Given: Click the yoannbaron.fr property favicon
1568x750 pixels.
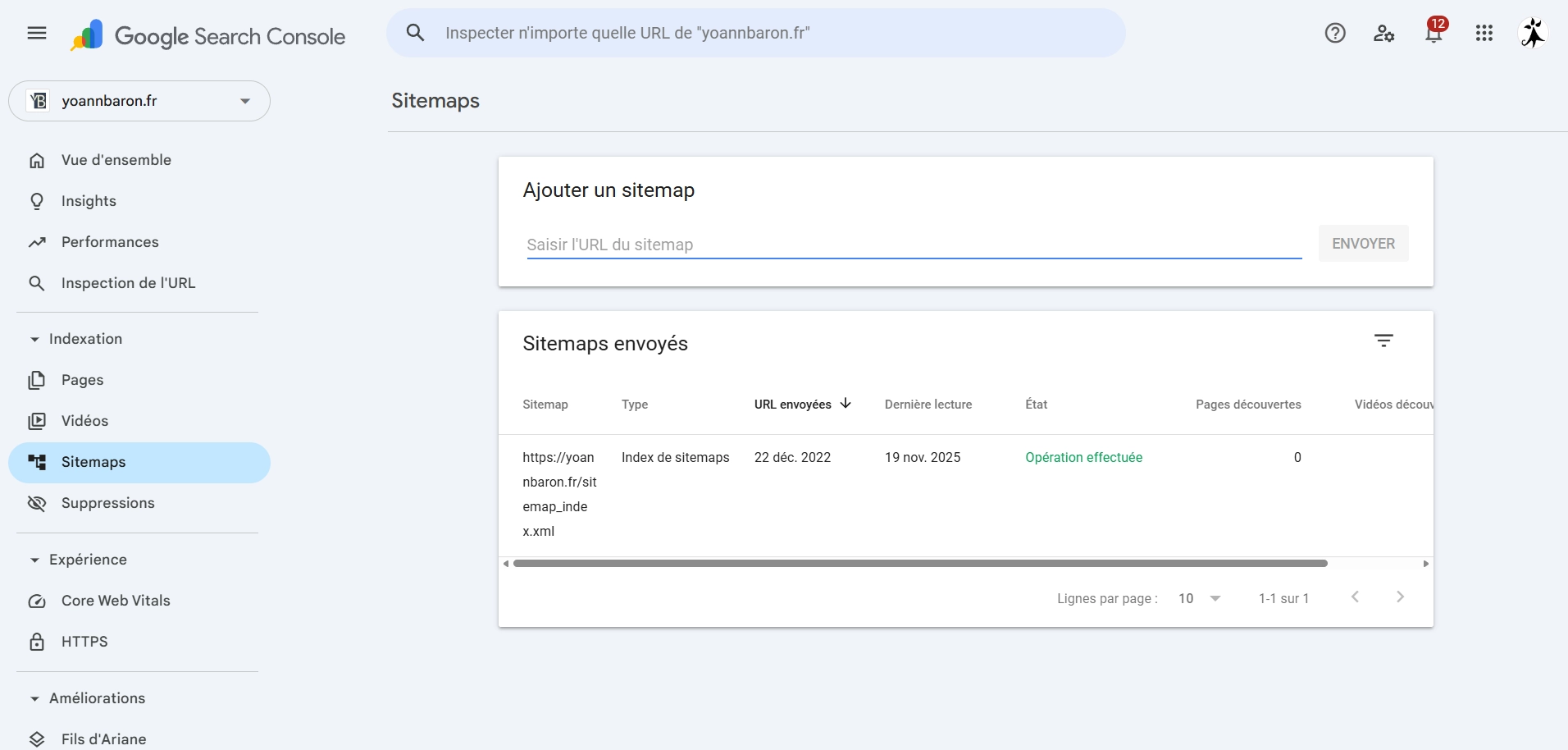Looking at the screenshot, I should click(39, 101).
